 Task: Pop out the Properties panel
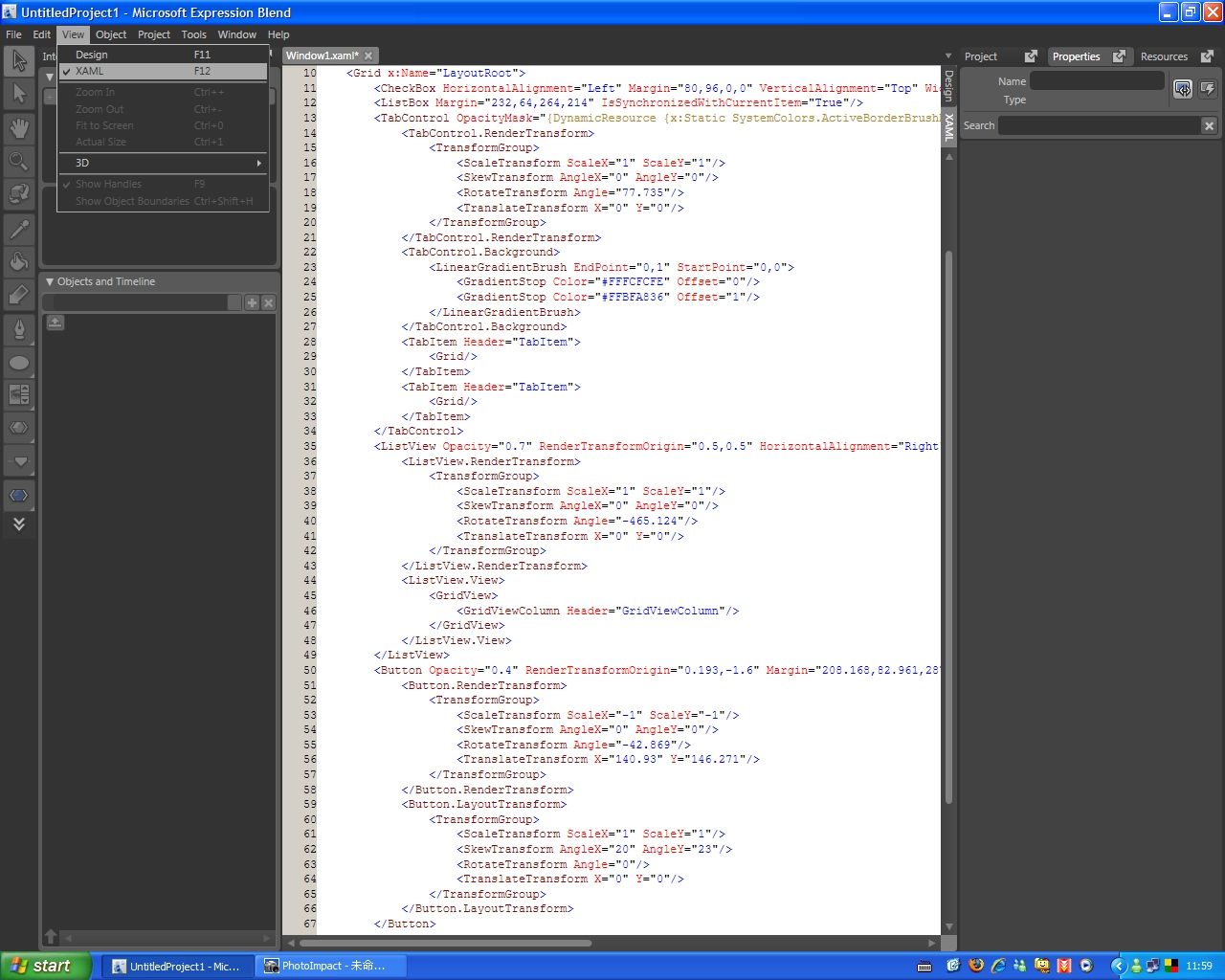point(1119,56)
